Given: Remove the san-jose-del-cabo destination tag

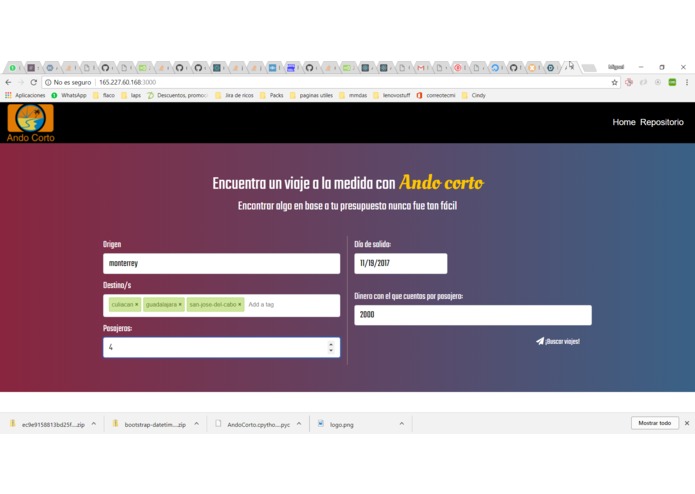Looking at the screenshot, I should [240, 304].
